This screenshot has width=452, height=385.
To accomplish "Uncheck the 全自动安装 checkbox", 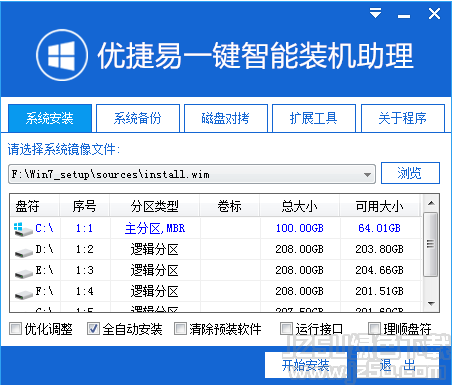I will 93,329.
